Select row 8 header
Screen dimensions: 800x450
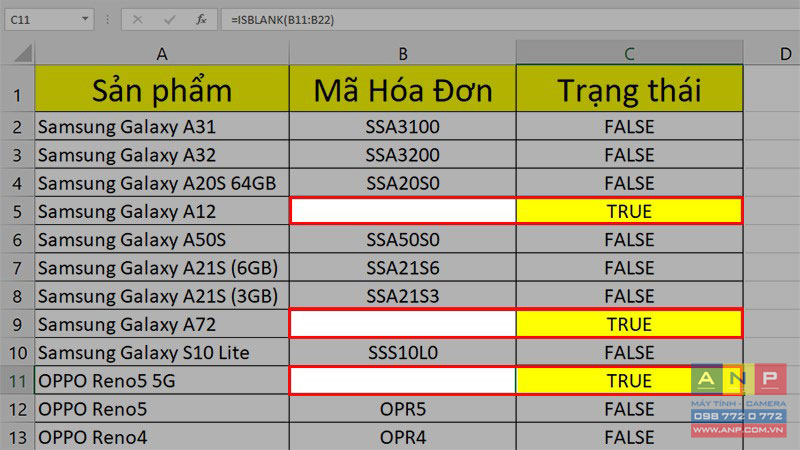pyautogui.click(x=17, y=296)
